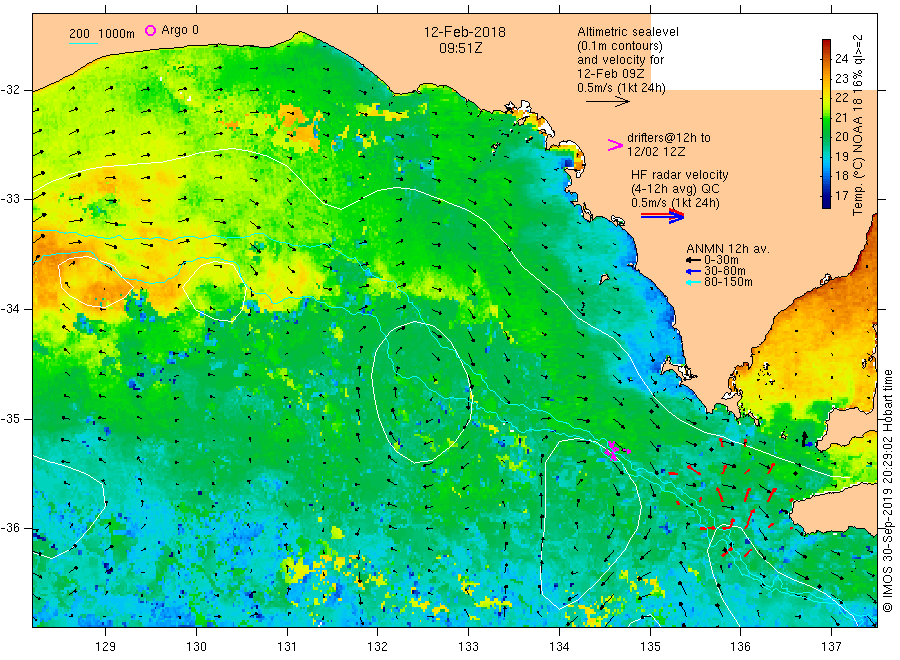Click the 'Altimetric sealevel' legend heading

click(x=628, y=32)
